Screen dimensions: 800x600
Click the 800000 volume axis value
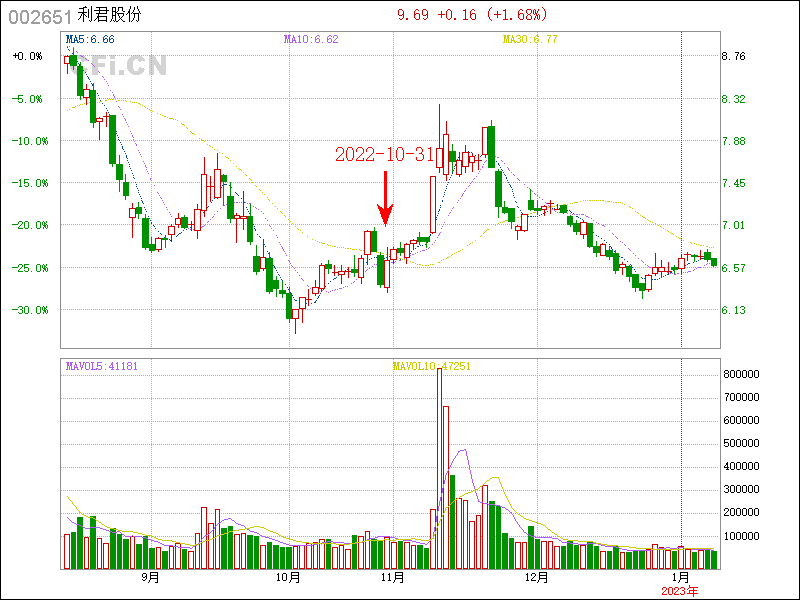745,374
